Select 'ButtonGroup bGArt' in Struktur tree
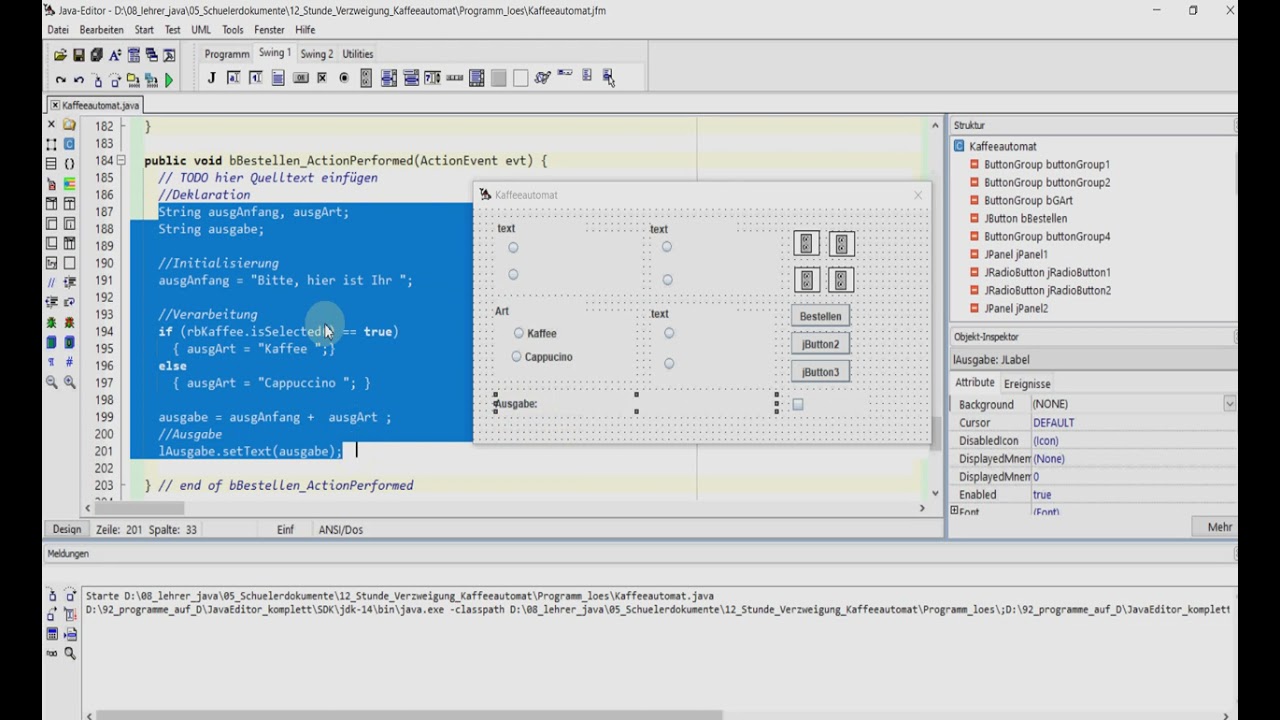The width and height of the screenshot is (1280, 720). tap(1028, 200)
